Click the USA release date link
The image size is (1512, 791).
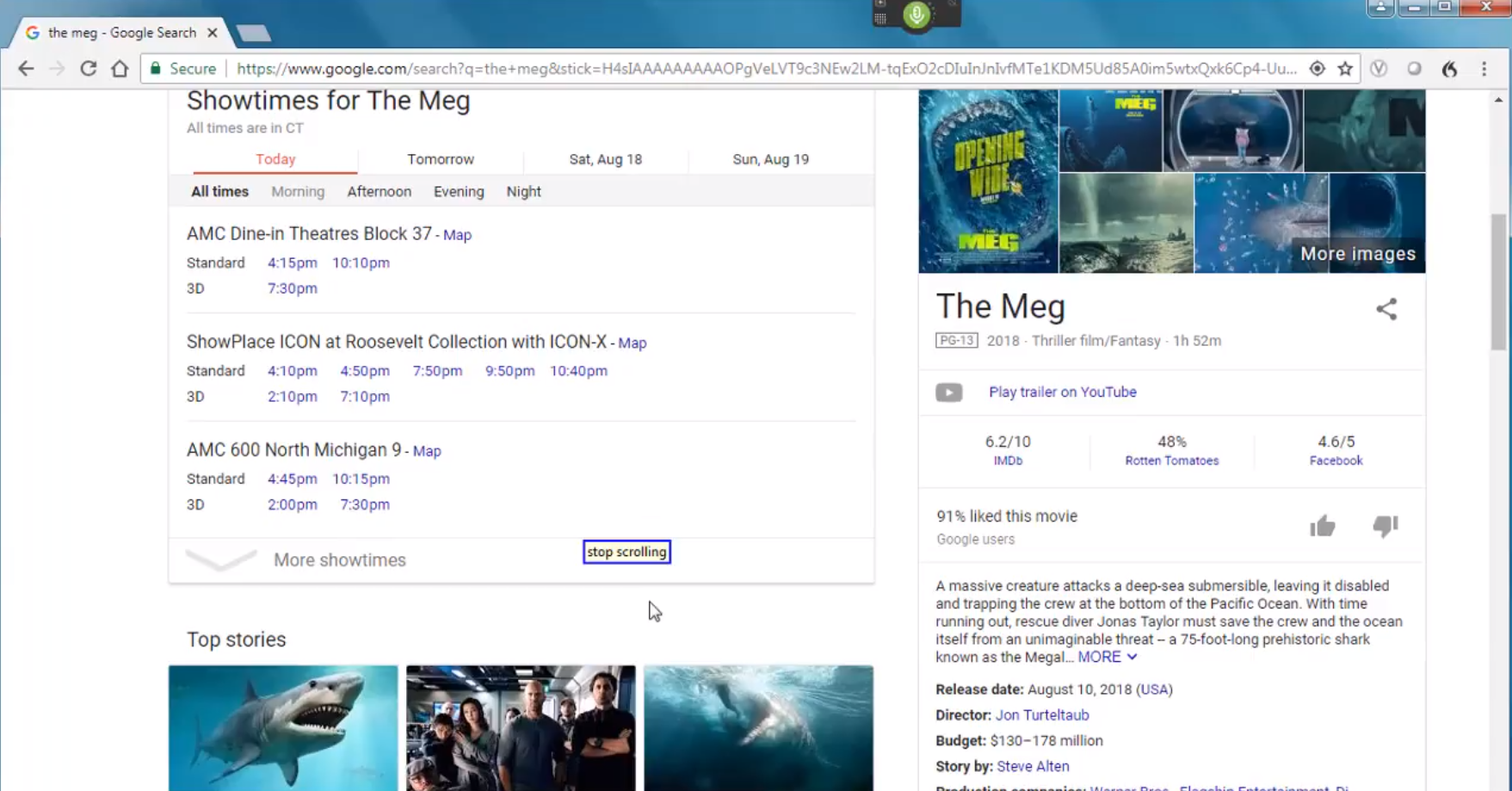coord(1154,689)
